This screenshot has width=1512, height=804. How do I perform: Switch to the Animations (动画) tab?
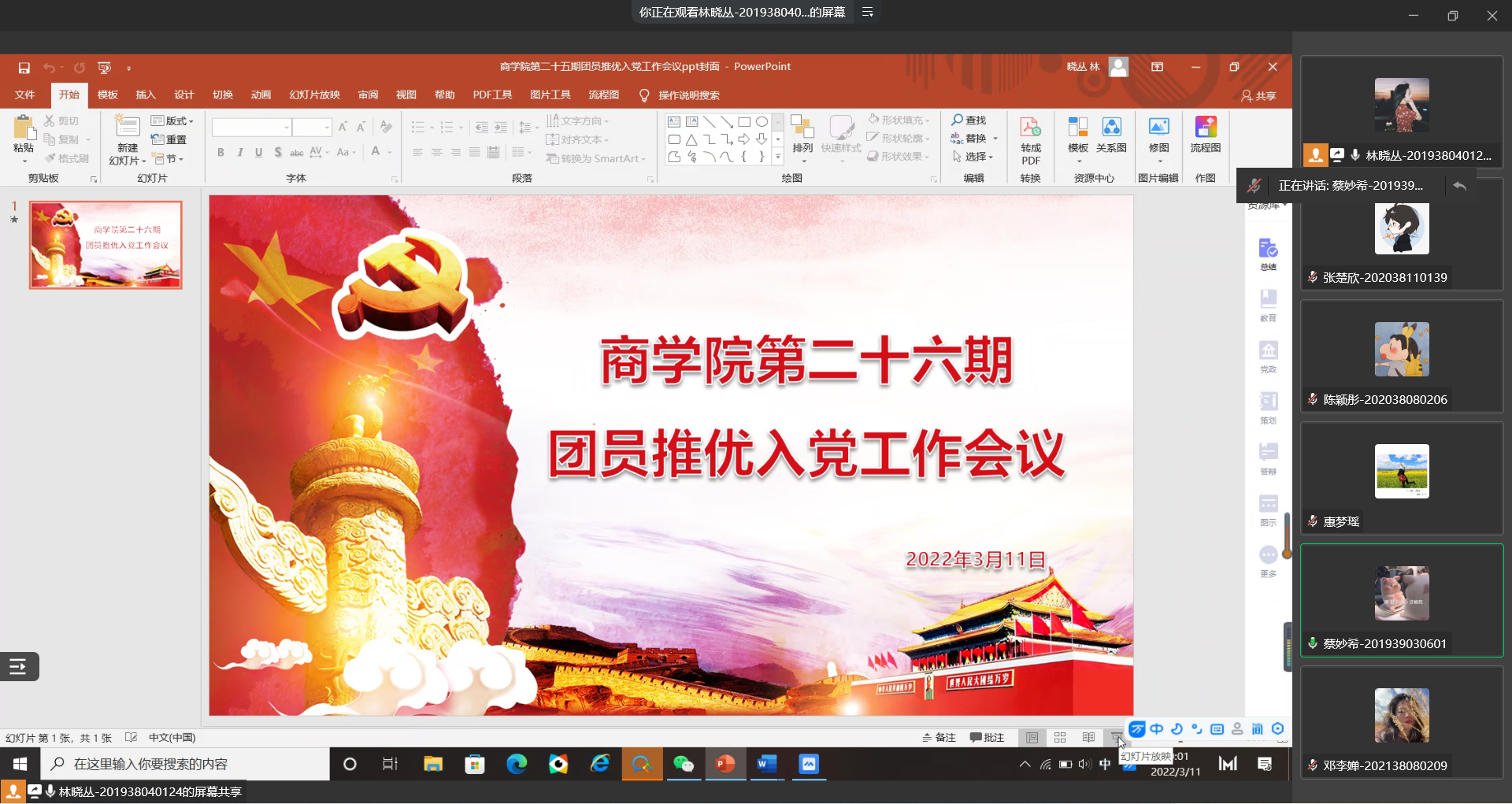(261, 94)
